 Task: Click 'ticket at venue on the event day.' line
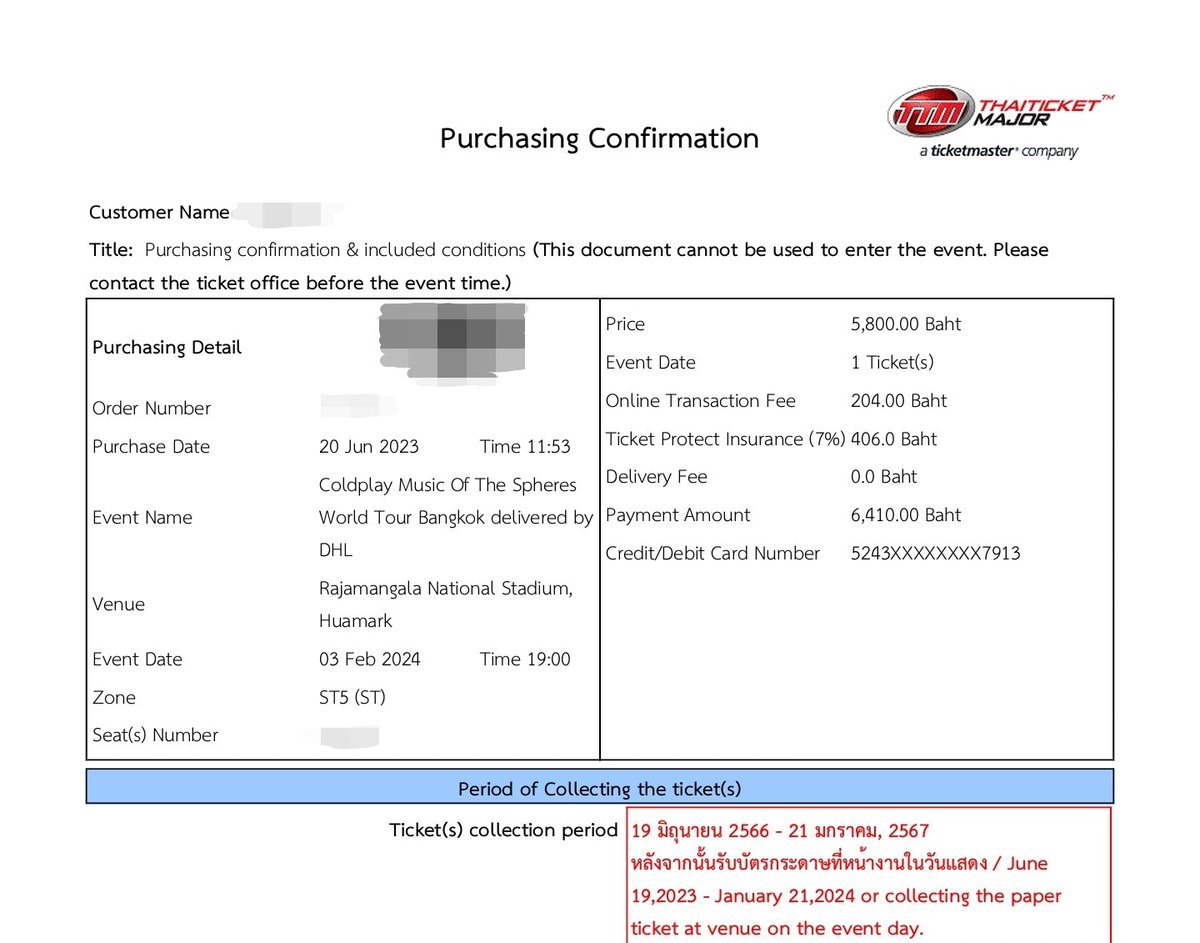click(777, 929)
